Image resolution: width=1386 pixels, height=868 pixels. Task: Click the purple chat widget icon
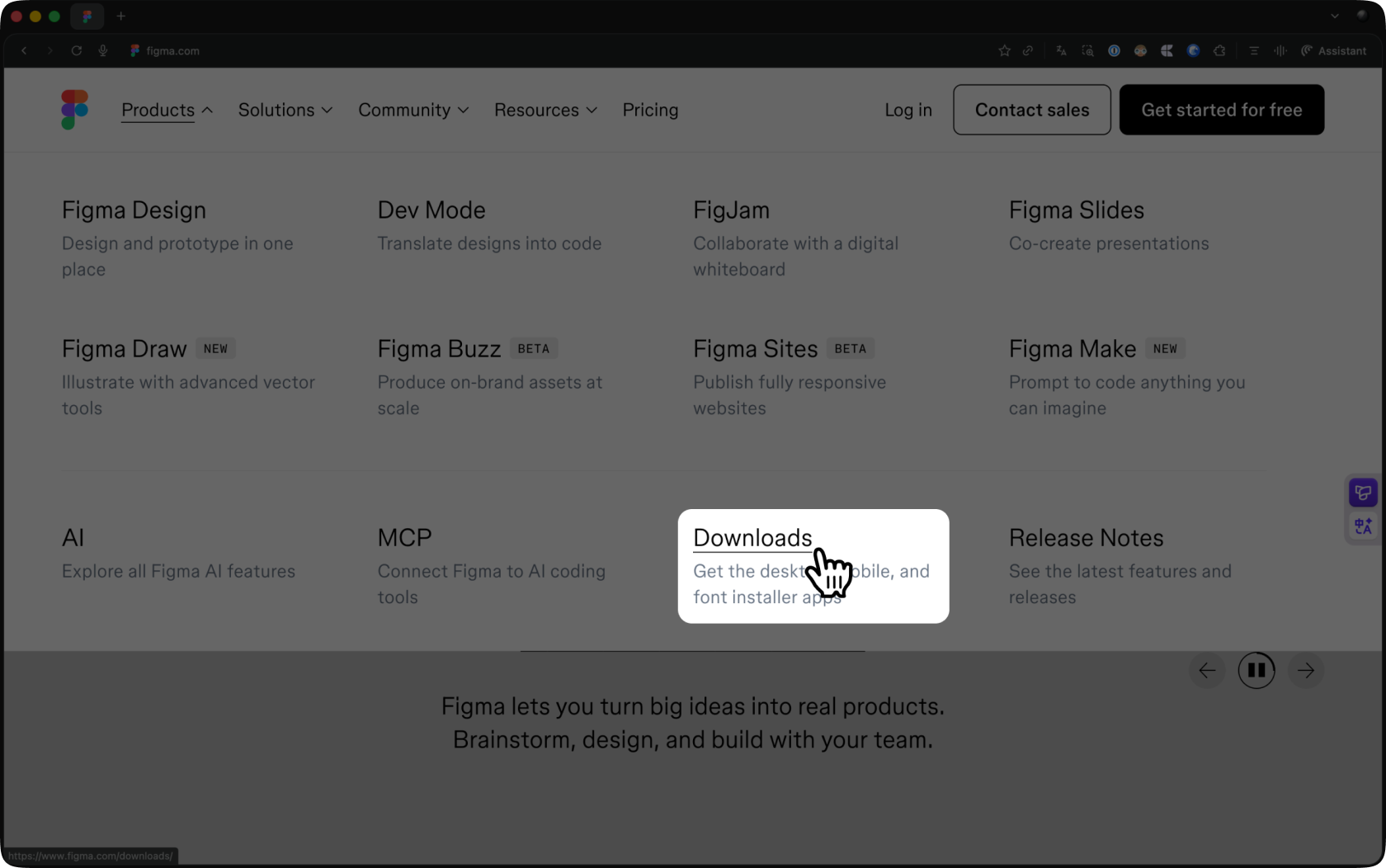[x=1363, y=493]
